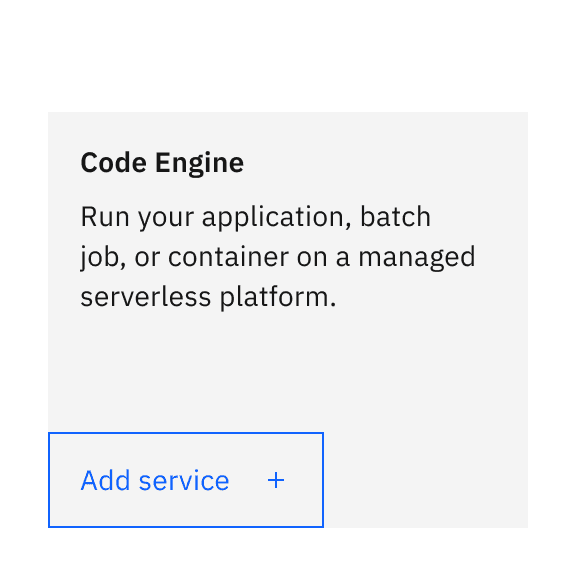Click the bold Code Engine heading

[162, 163]
